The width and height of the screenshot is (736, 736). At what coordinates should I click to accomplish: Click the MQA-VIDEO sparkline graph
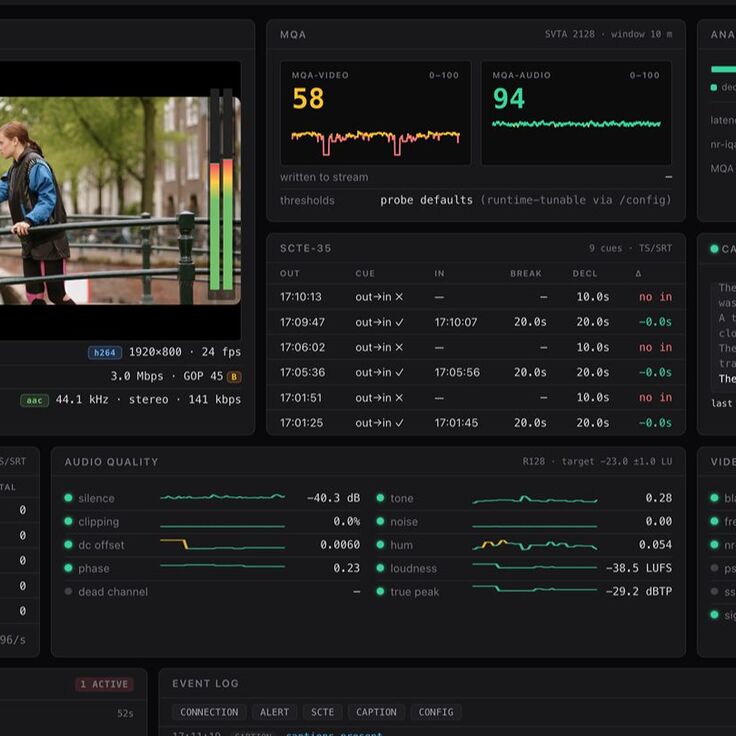(x=376, y=142)
